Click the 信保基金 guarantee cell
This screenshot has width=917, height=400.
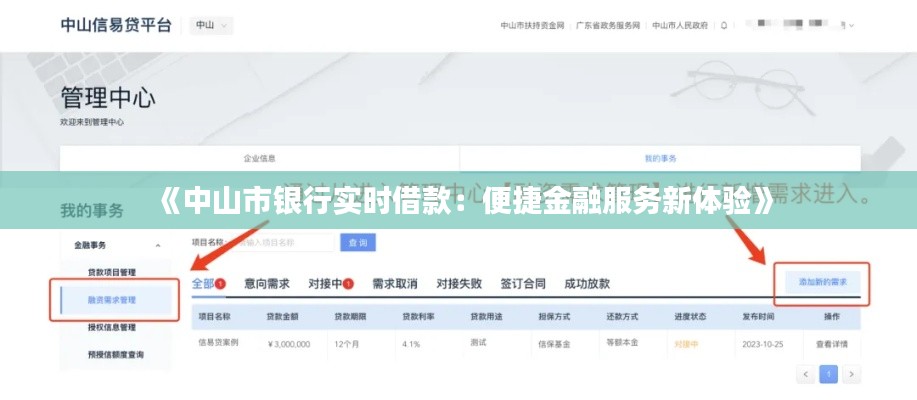(x=554, y=344)
